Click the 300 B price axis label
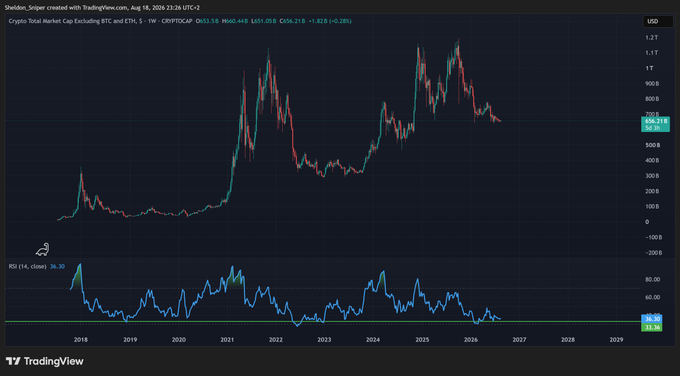This screenshot has height=376, width=680. point(652,176)
